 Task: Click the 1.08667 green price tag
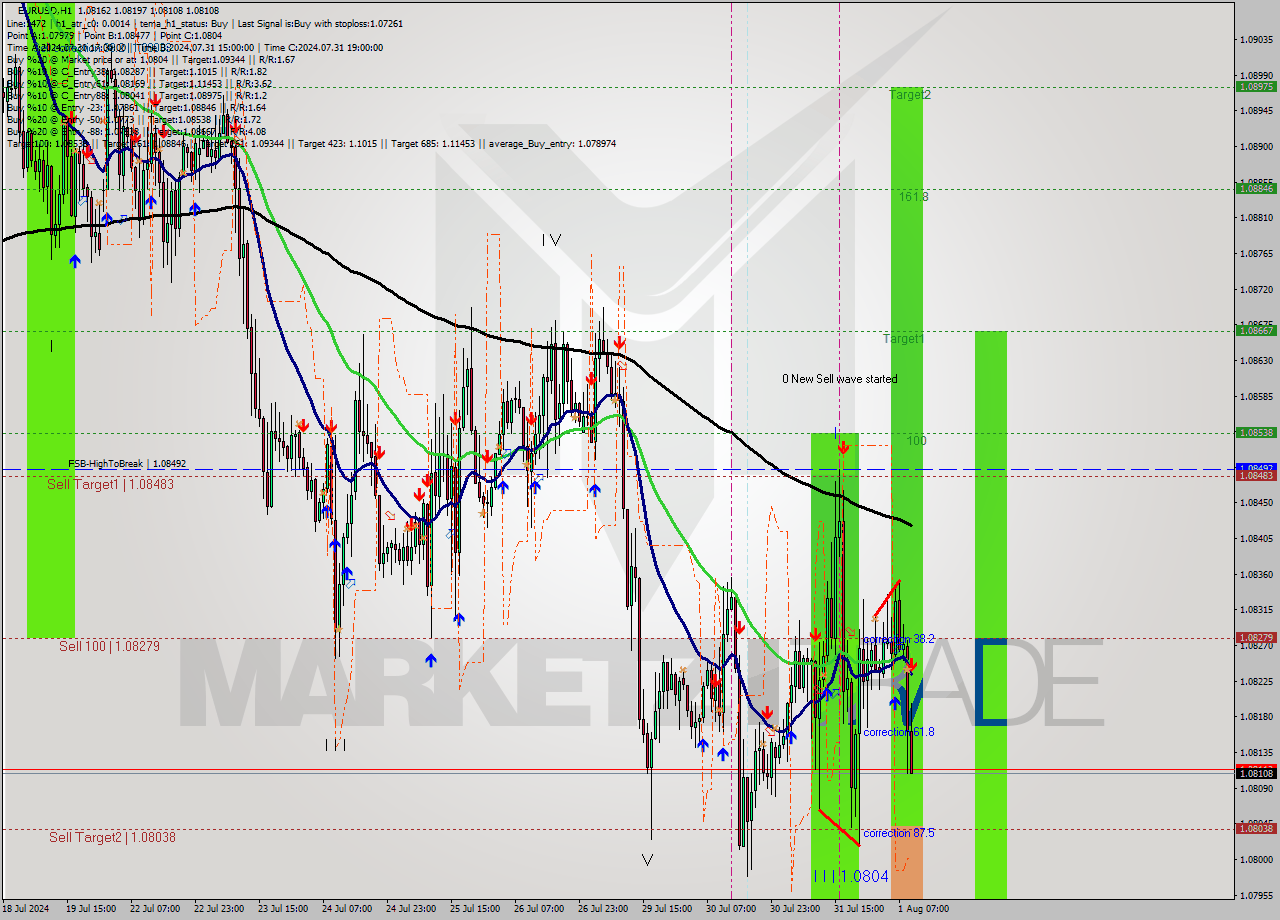[x=1256, y=330]
